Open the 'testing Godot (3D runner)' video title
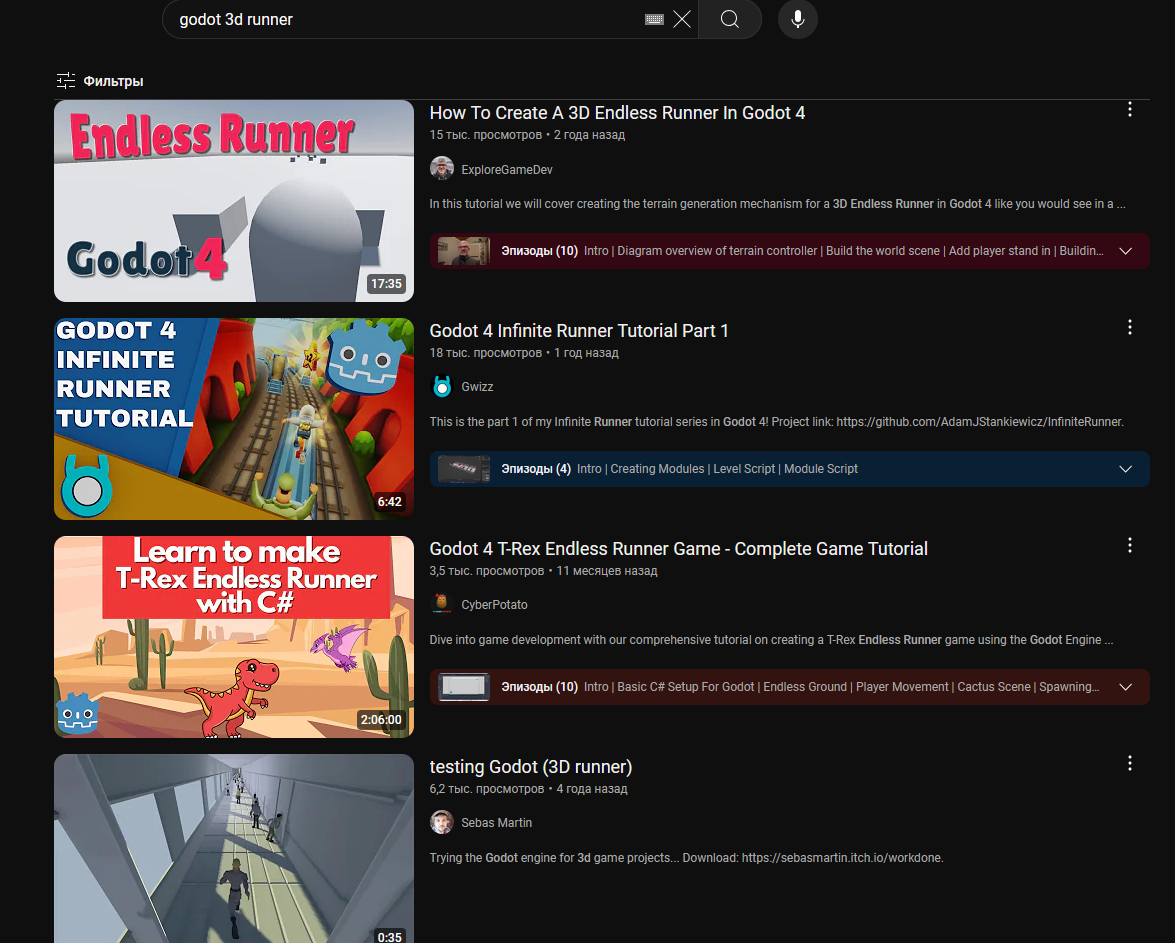The image size is (1175, 943). click(x=531, y=767)
